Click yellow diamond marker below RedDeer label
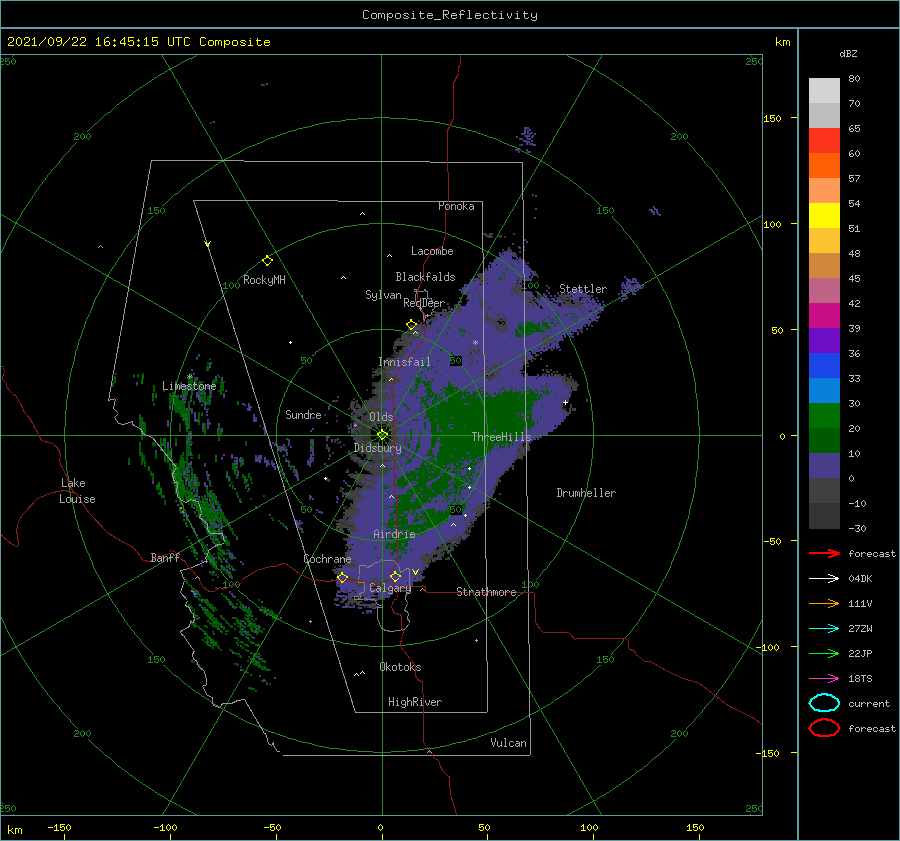The height and width of the screenshot is (841, 900). [411, 325]
